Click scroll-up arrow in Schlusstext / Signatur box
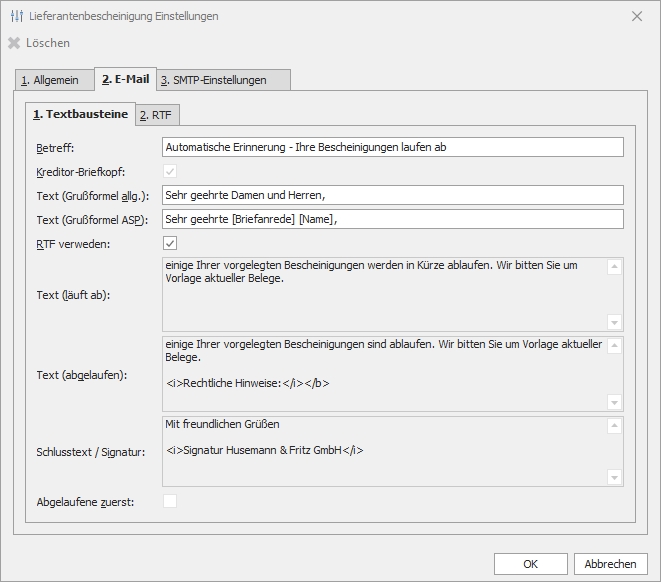The width and height of the screenshot is (661, 582). point(614,426)
